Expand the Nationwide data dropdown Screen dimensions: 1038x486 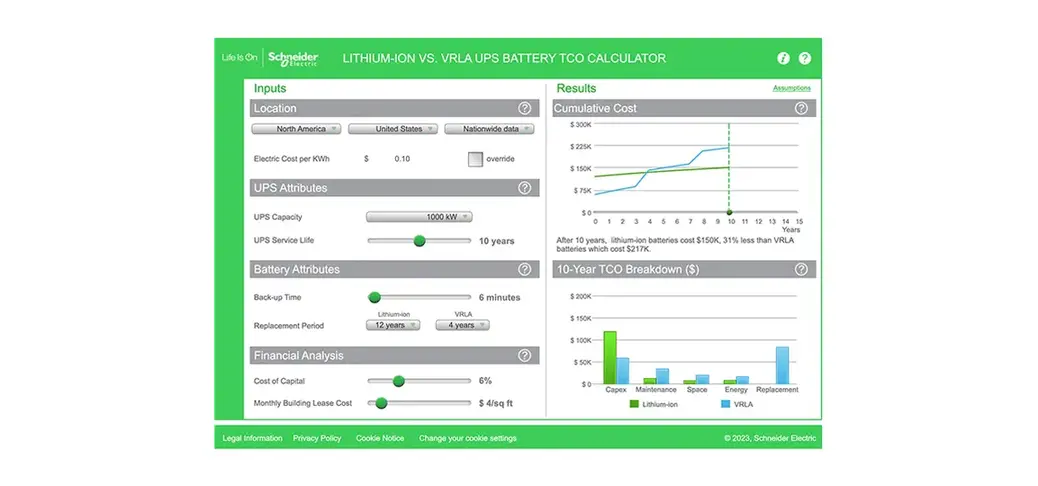[x=489, y=129]
